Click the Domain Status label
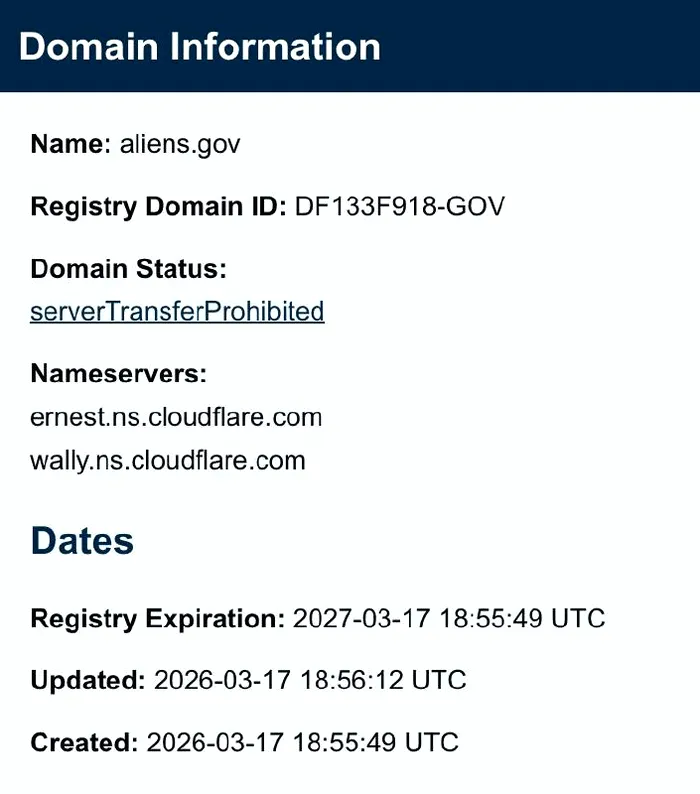700x794 pixels. pyautogui.click(x=129, y=269)
